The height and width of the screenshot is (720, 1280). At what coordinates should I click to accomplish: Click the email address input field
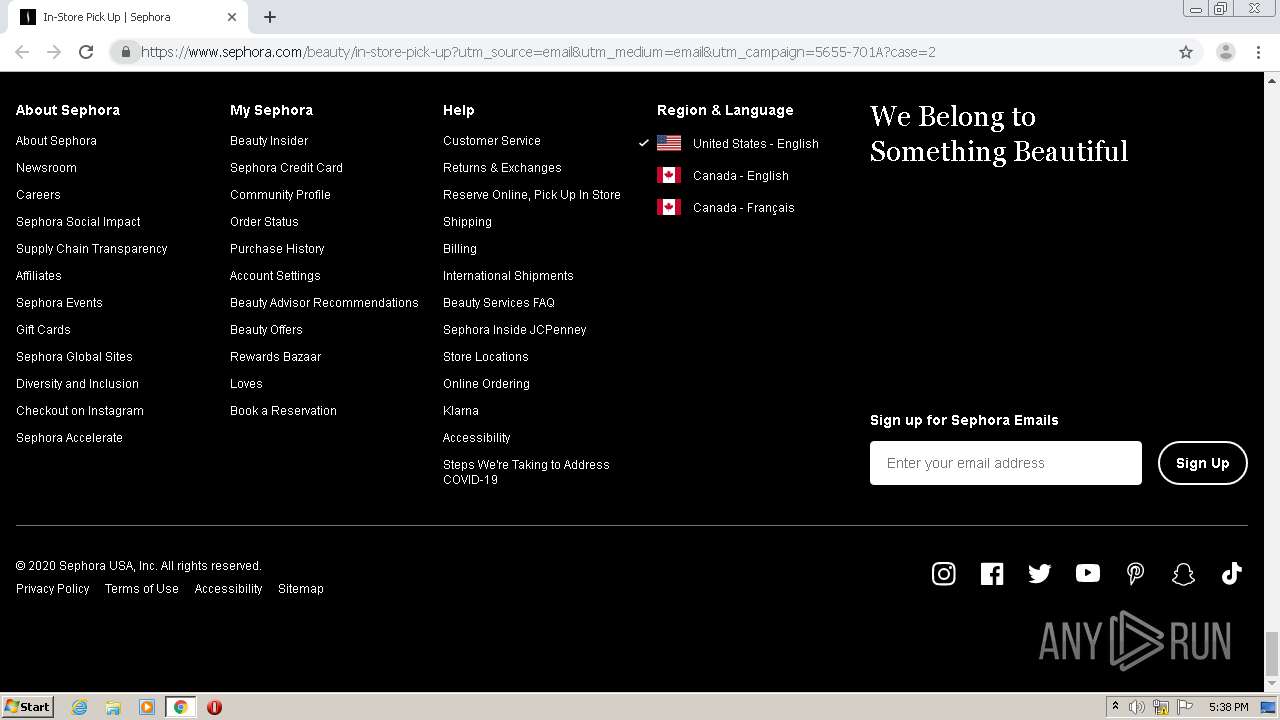tap(1005, 463)
